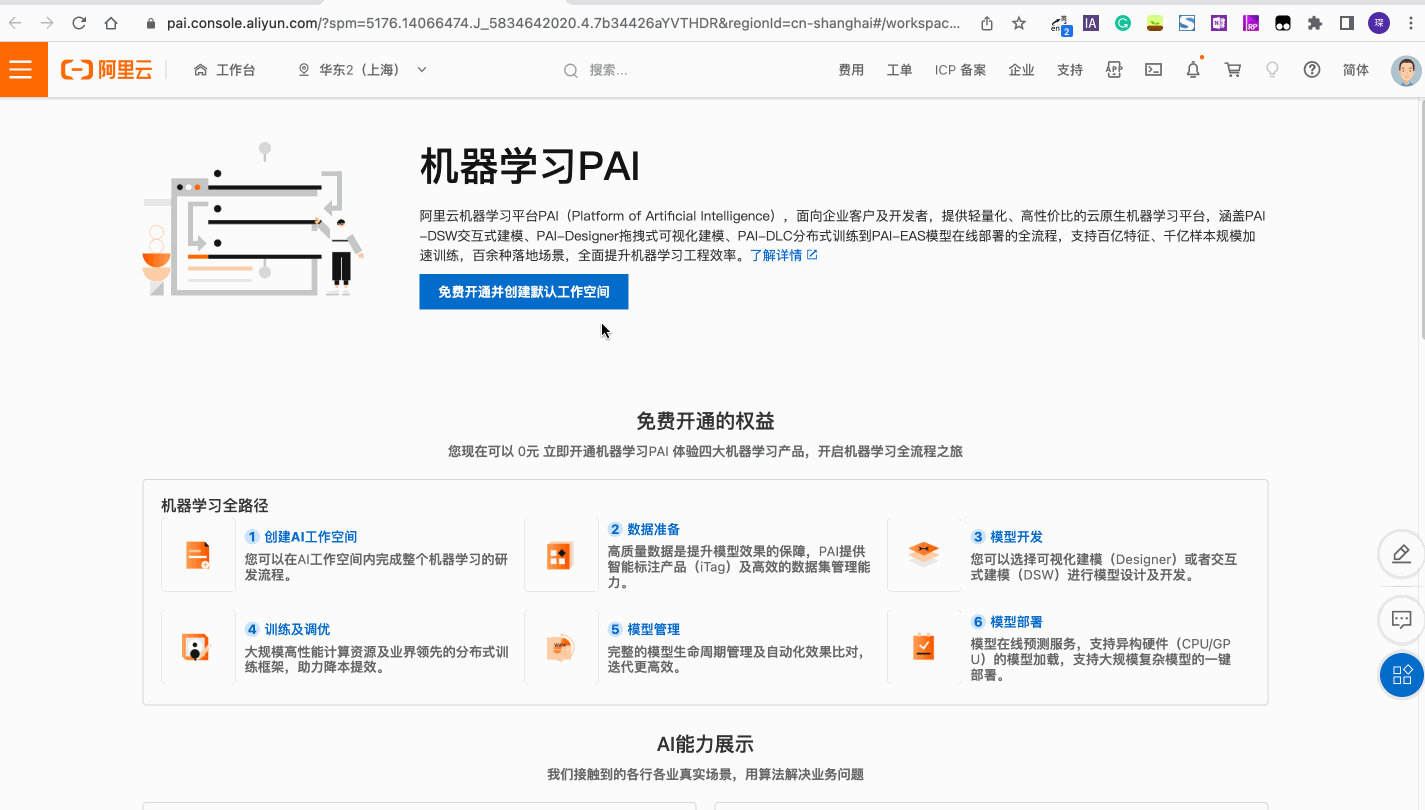Open the notification bell
Viewport: 1425px width, 810px height.
click(x=1193, y=70)
